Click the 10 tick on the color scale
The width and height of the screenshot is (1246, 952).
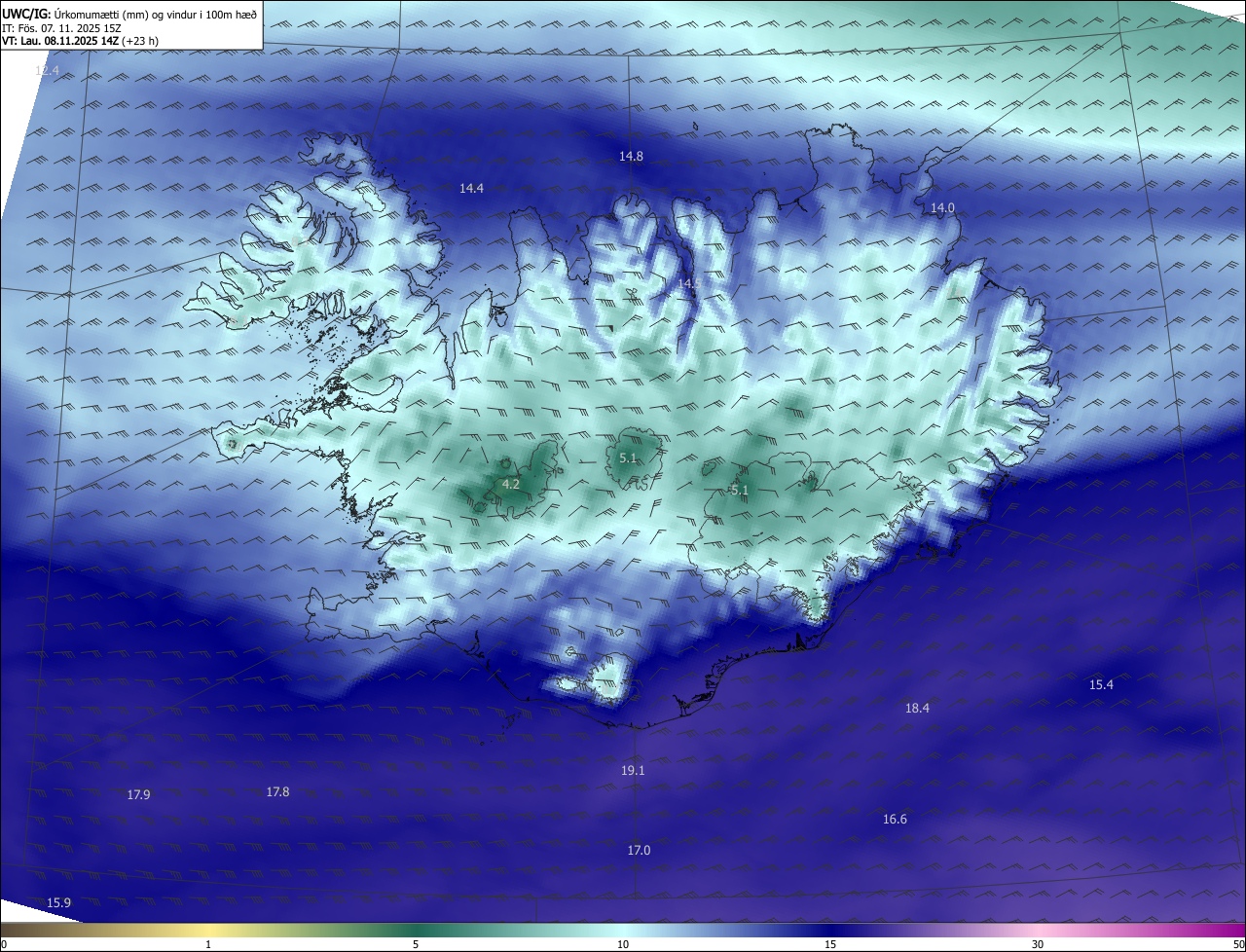coord(623,944)
